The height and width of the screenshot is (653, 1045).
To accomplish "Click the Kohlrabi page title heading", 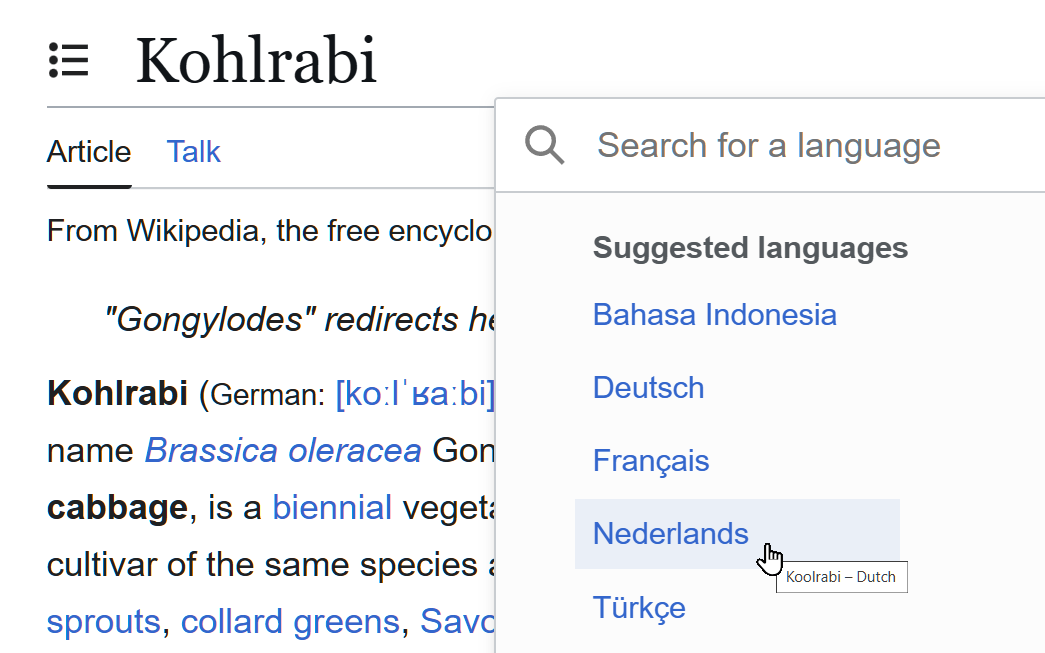I will (x=256, y=60).
